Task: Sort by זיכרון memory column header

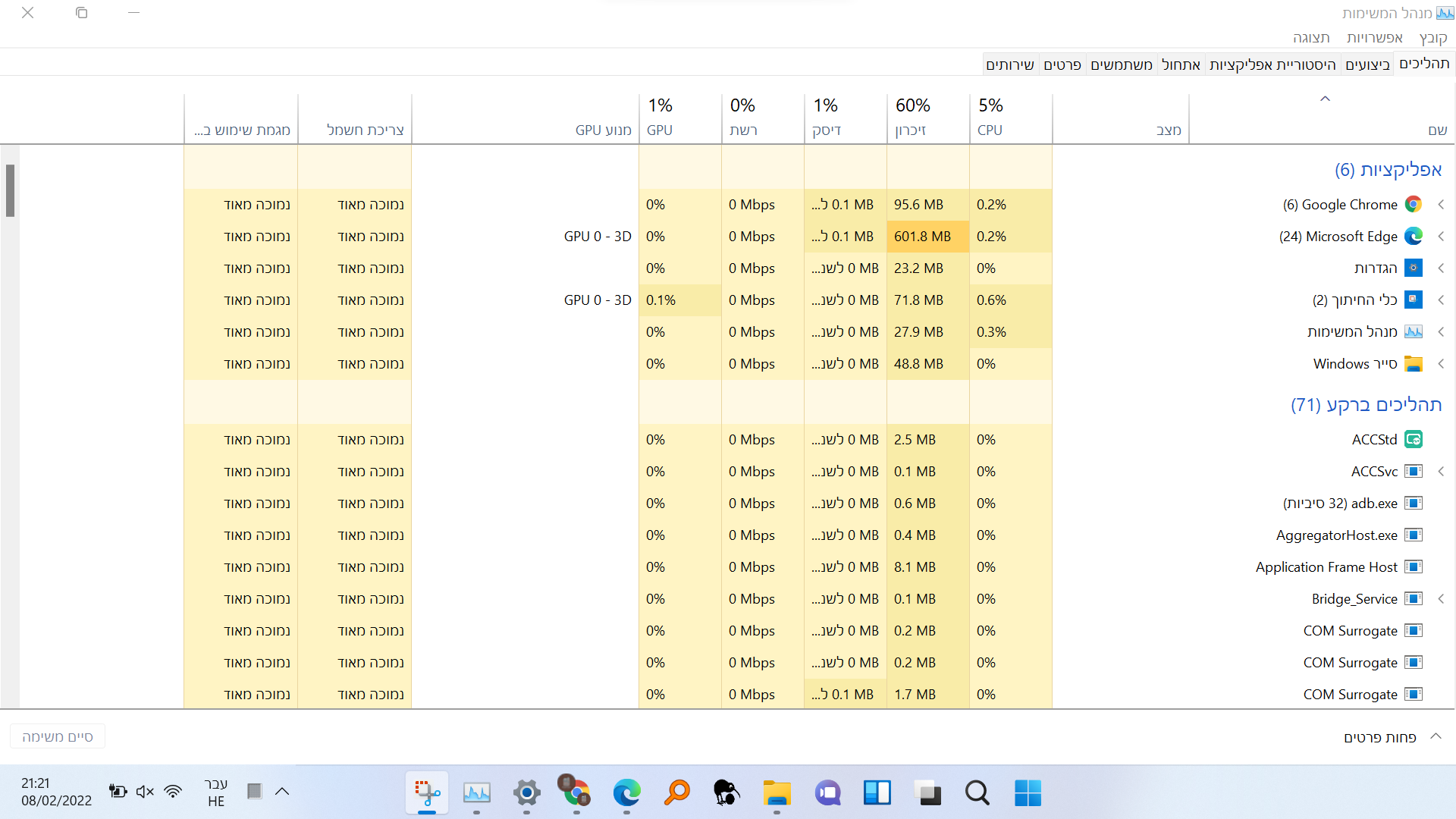Action: [928, 118]
